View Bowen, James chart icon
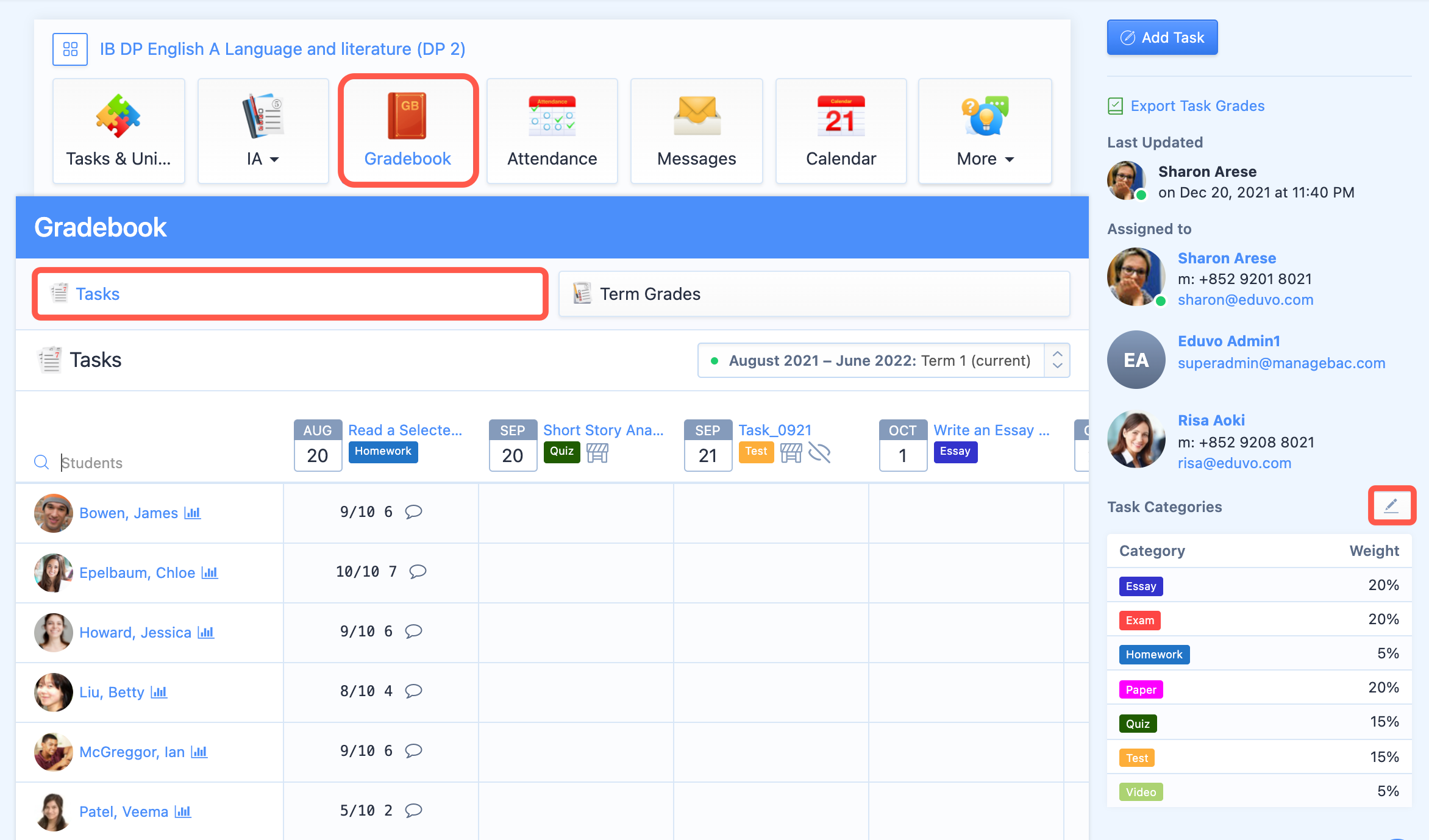The image size is (1429, 840). pos(193,513)
